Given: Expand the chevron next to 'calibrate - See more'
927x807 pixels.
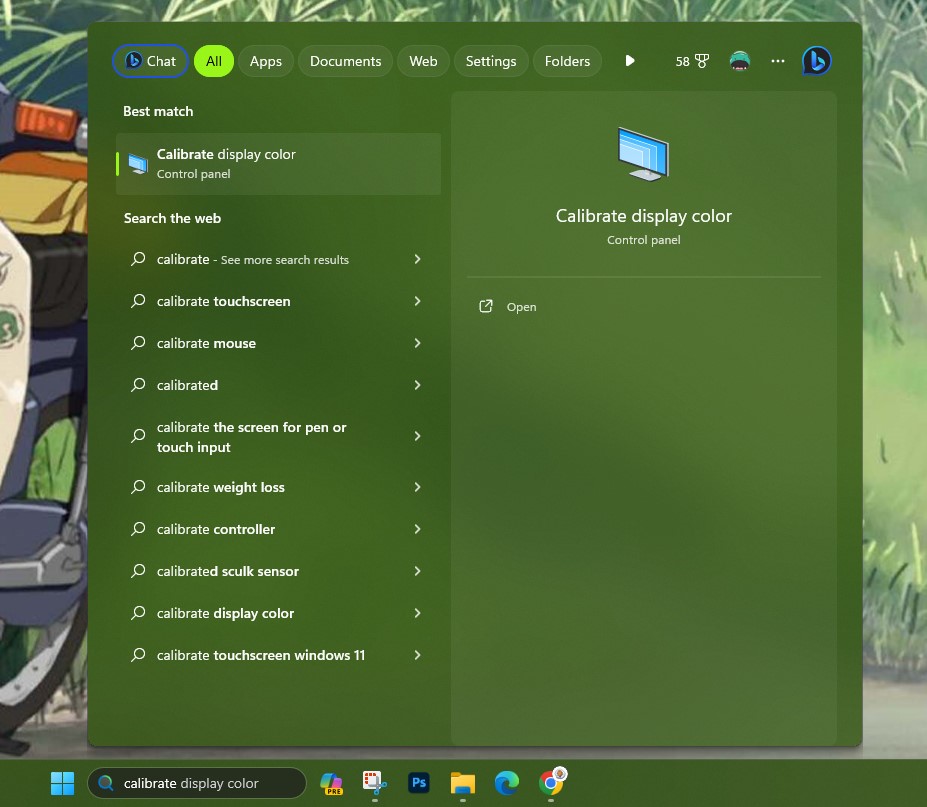Looking at the screenshot, I should pyautogui.click(x=417, y=259).
